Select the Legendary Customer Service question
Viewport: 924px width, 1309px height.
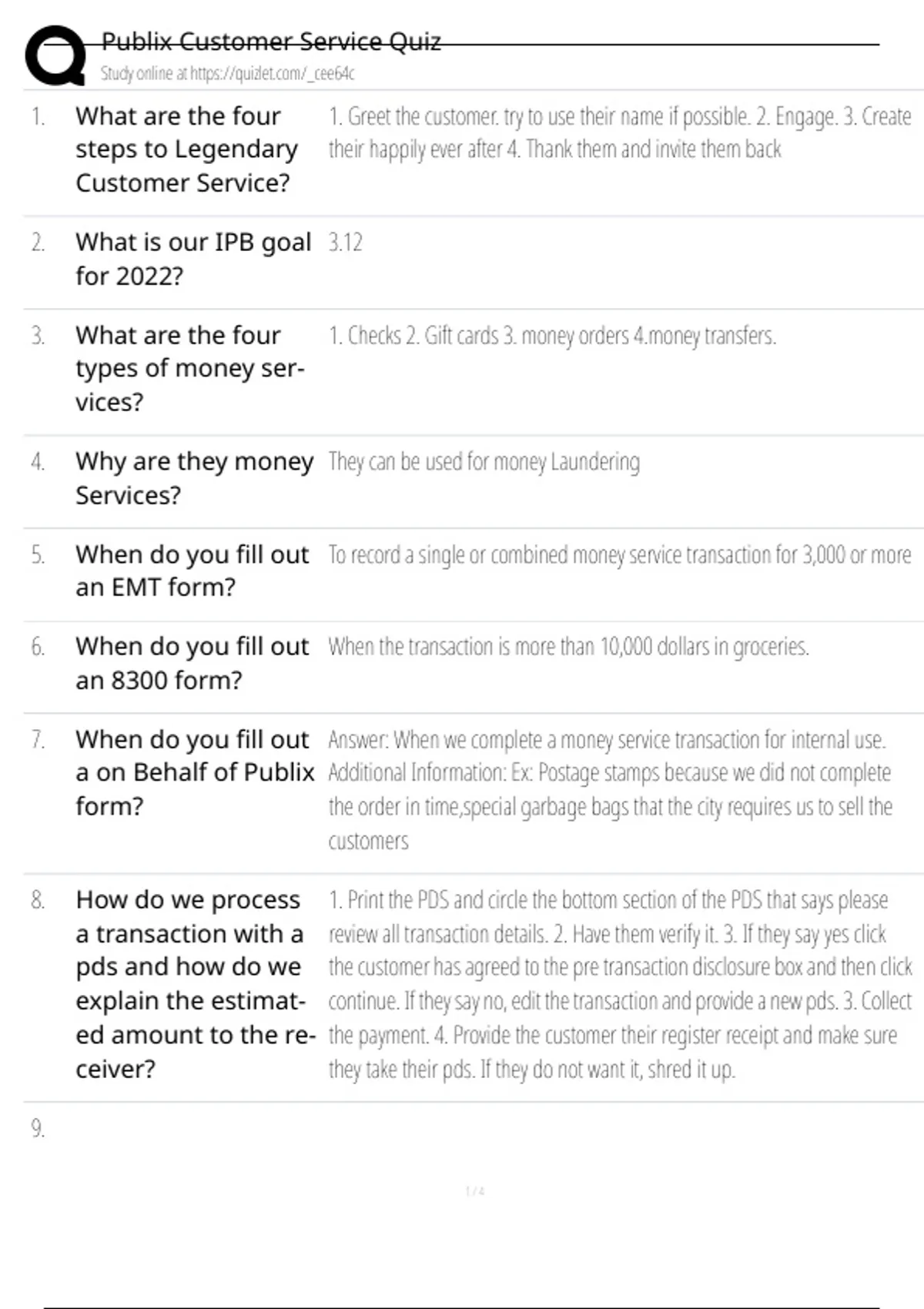pos(186,149)
